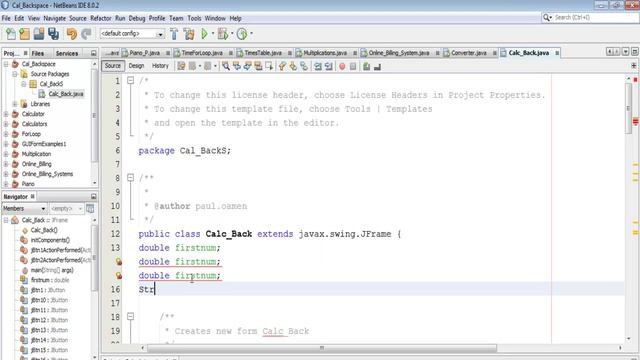Open the File menu
Screen dimensions: 640x360
coord(6,18)
